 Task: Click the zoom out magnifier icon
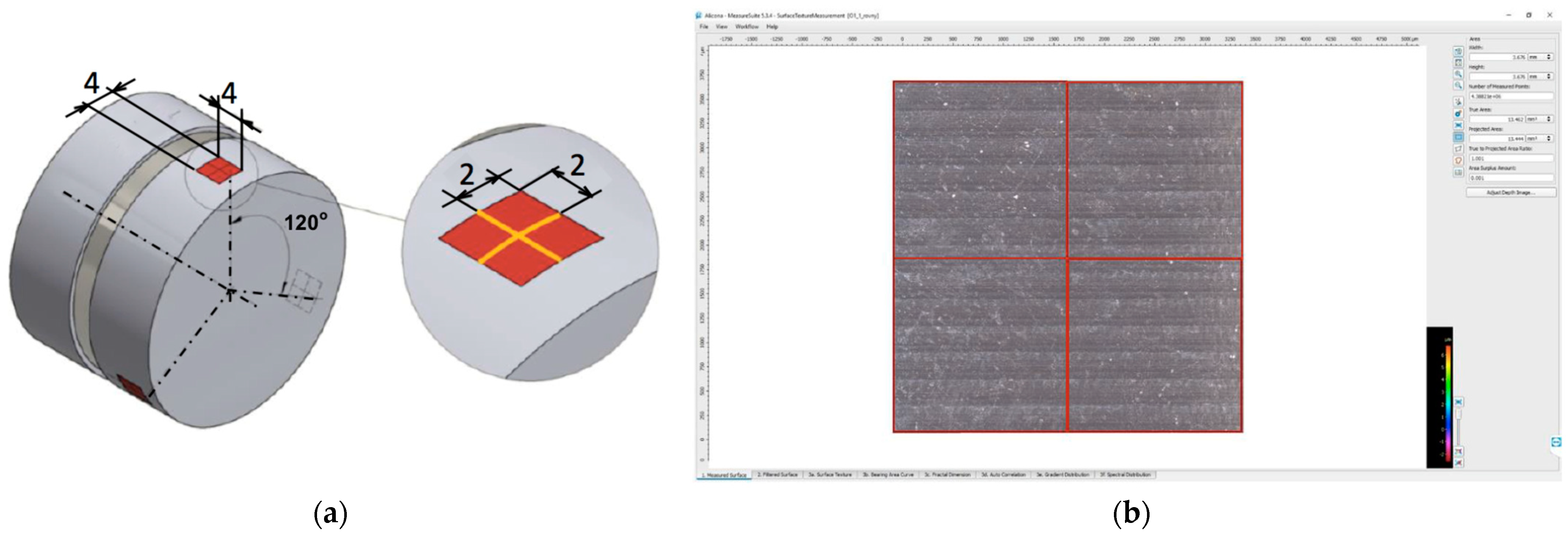pyautogui.click(x=1459, y=86)
